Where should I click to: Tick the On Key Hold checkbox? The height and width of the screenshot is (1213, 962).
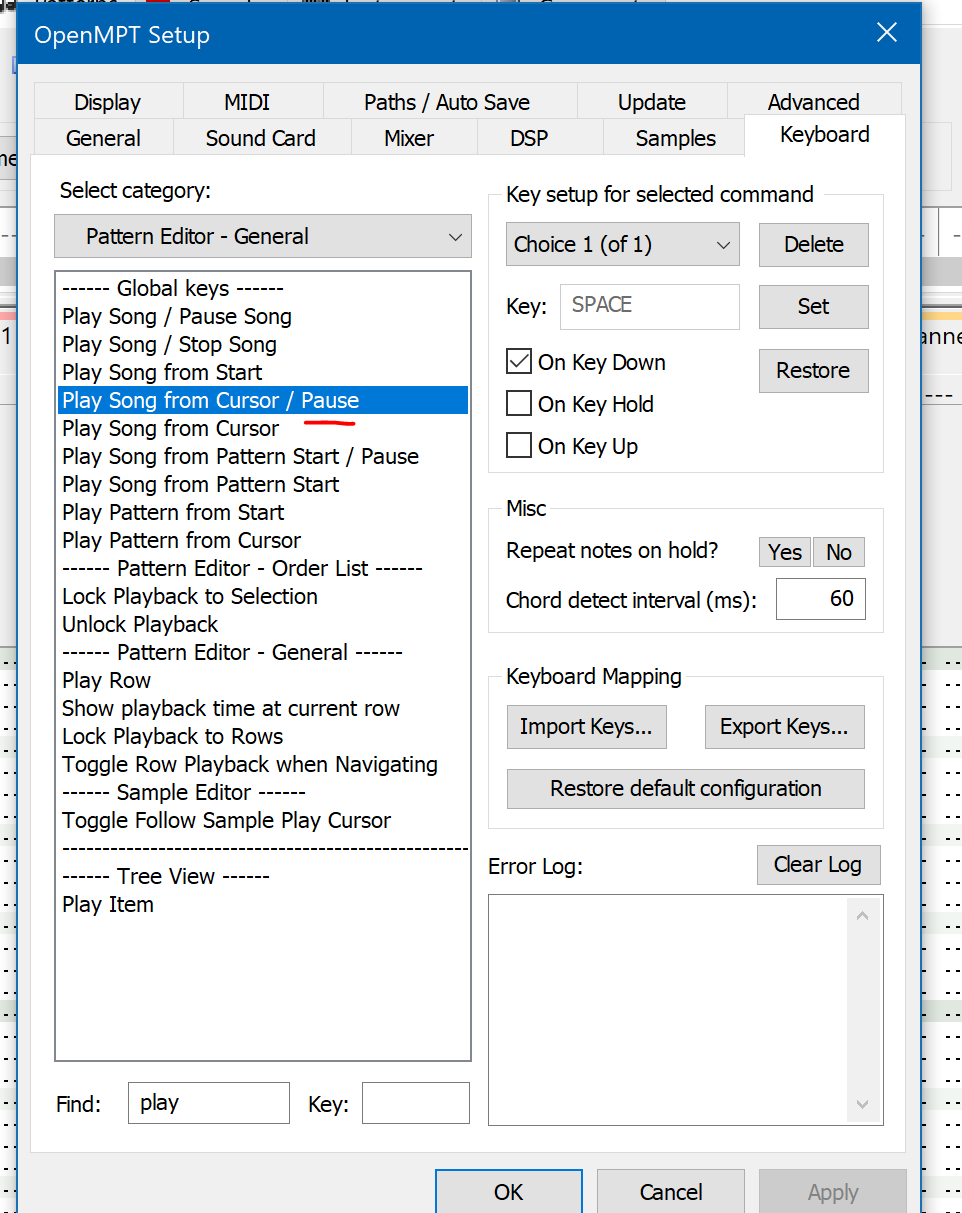pos(518,404)
